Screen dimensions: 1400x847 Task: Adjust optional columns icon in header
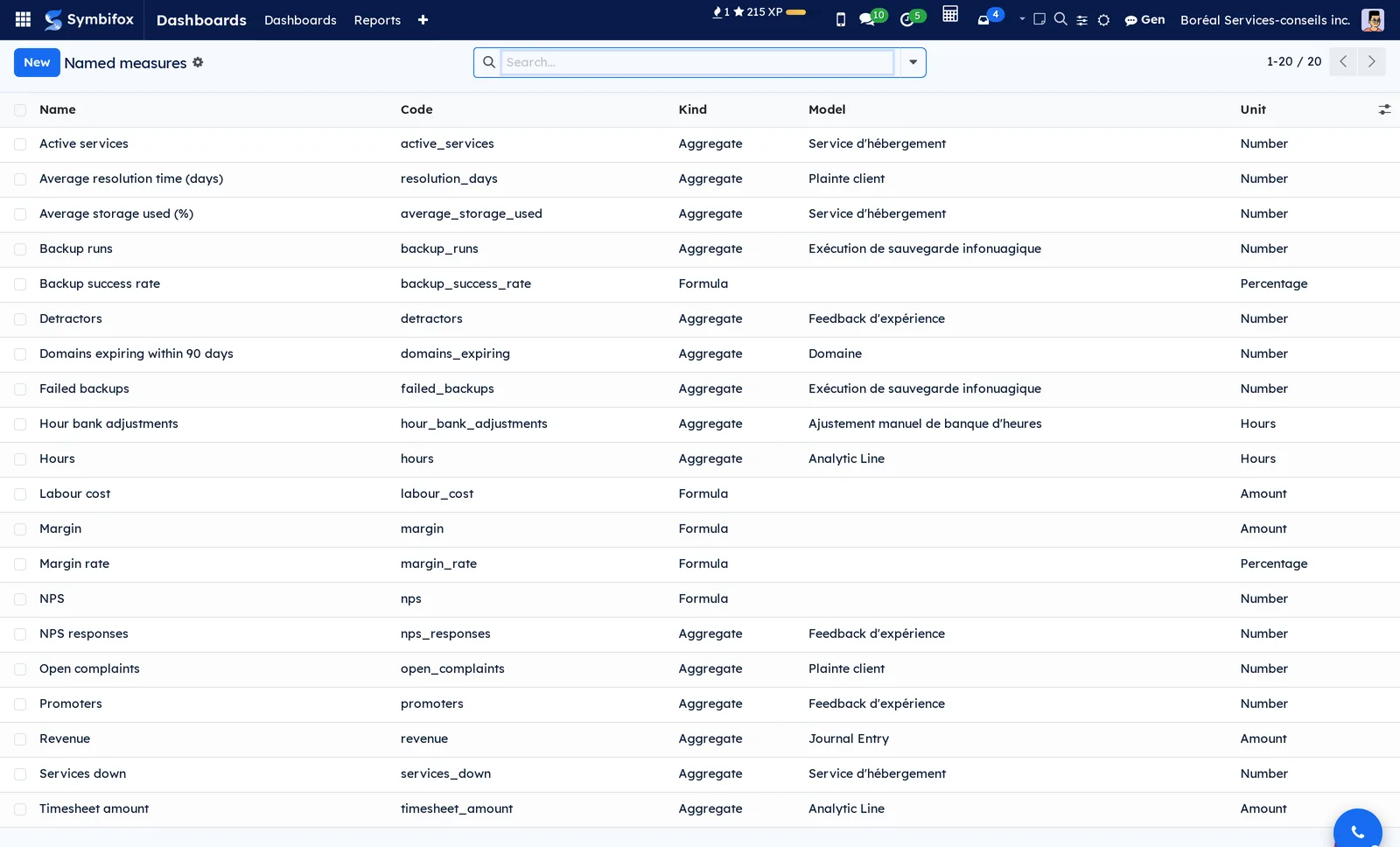[1384, 109]
